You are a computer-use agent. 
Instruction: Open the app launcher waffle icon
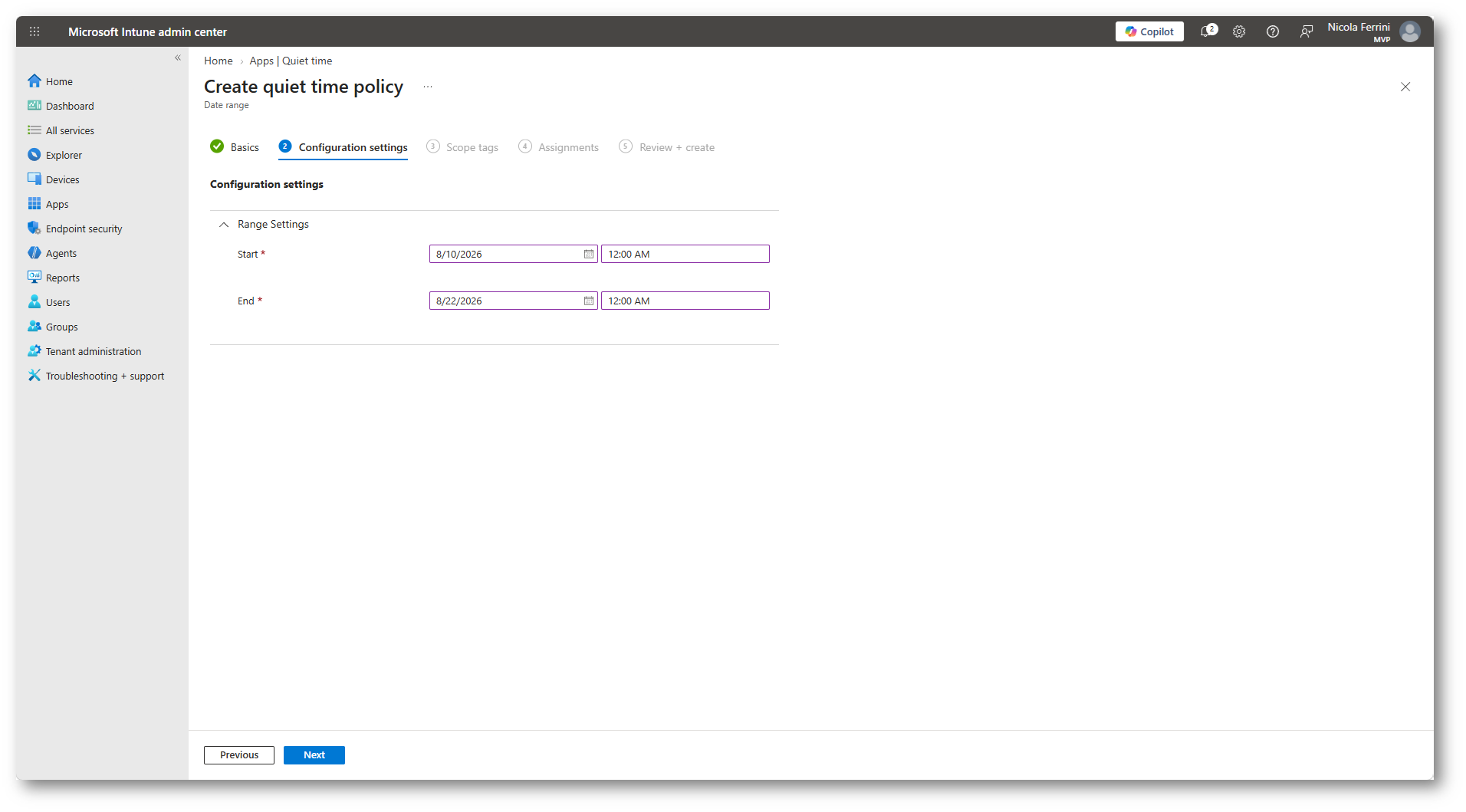(35, 31)
